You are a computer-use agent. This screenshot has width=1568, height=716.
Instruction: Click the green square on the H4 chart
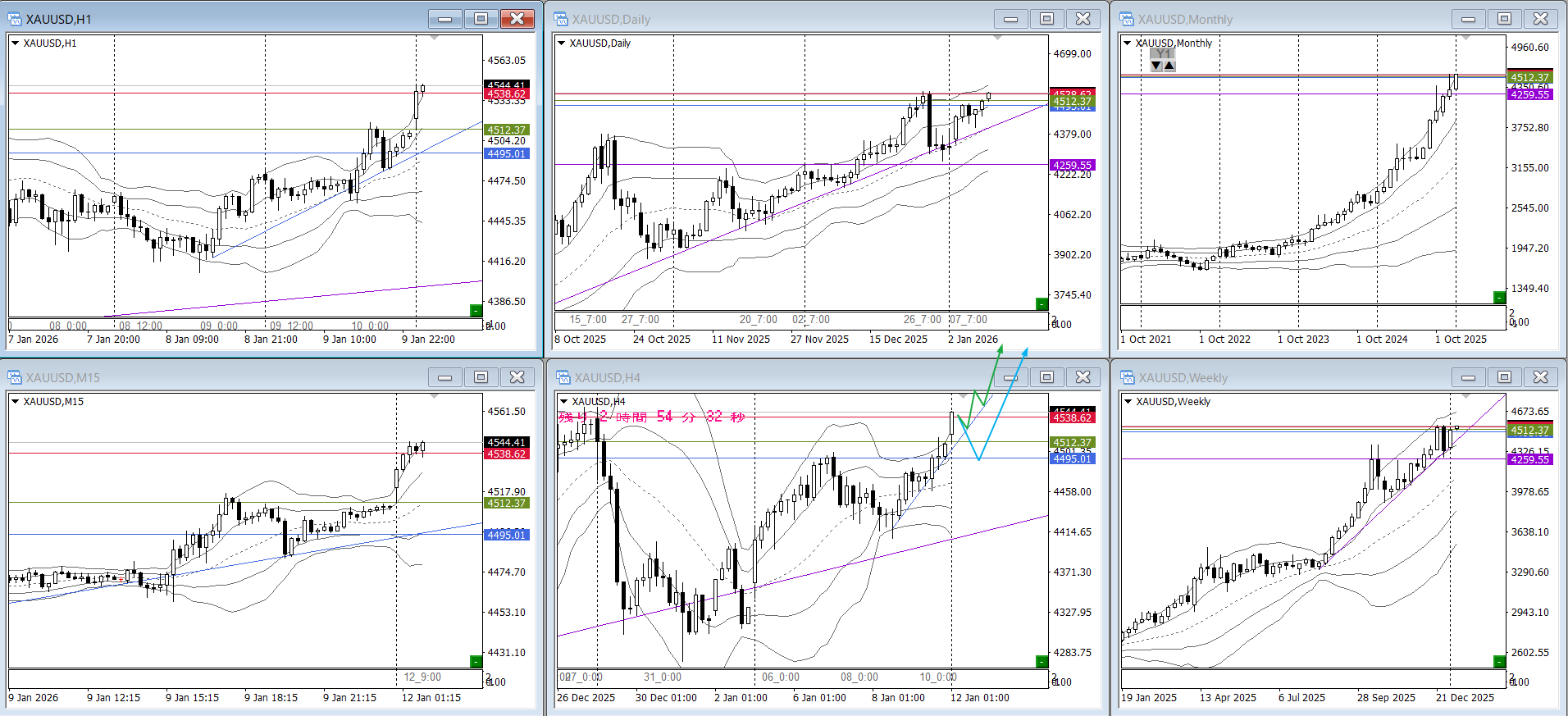pyautogui.click(x=1042, y=661)
